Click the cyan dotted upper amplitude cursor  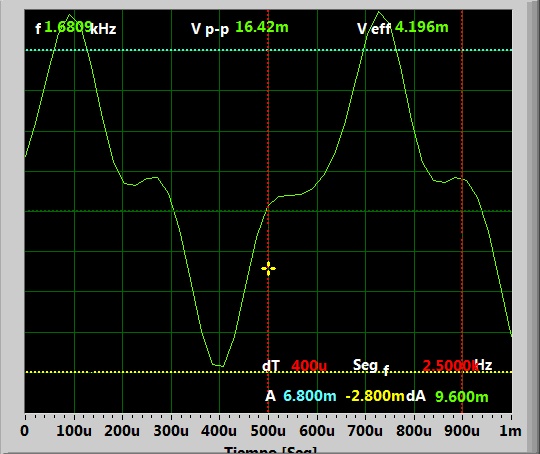pos(268,50)
